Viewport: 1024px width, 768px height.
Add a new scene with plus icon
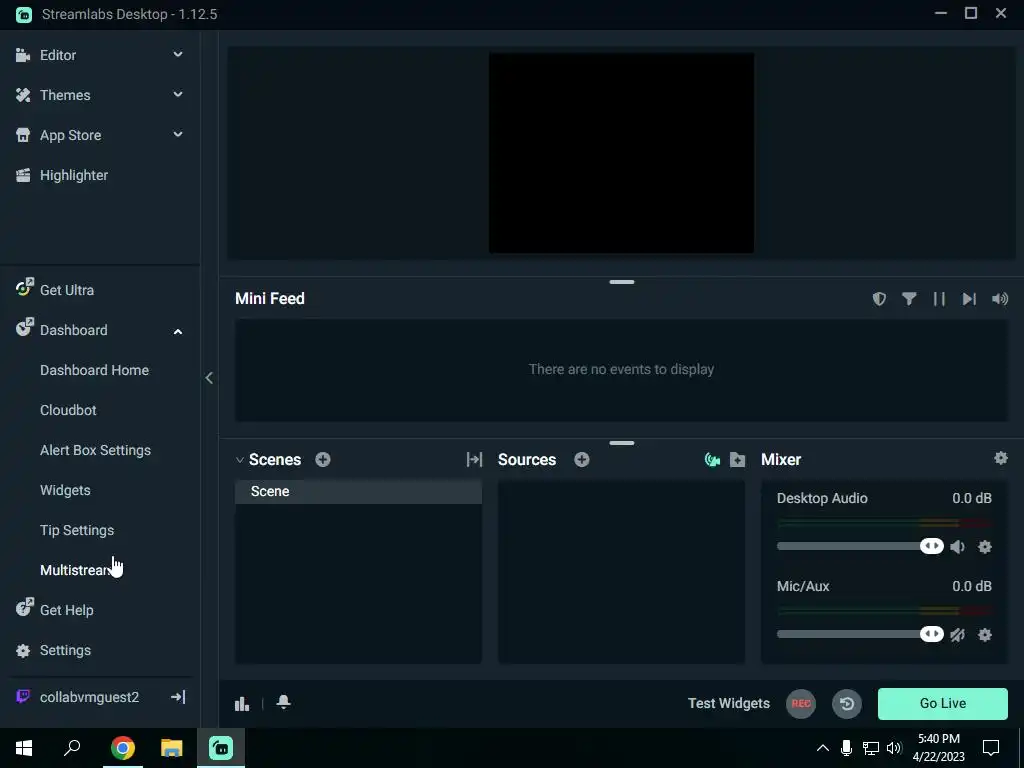click(x=323, y=460)
